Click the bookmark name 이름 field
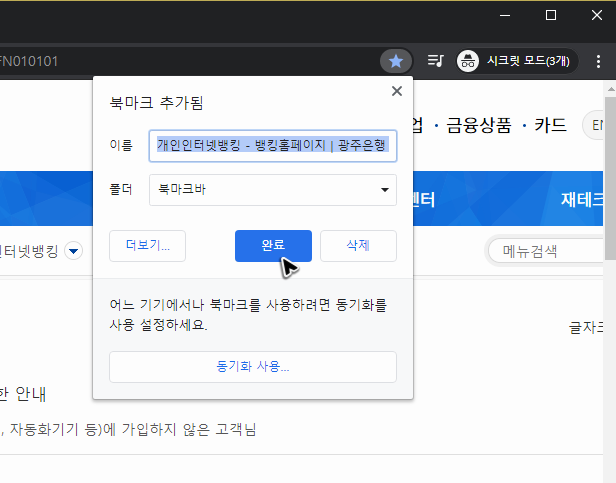This screenshot has width=616, height=483. [x=273, y=146]
